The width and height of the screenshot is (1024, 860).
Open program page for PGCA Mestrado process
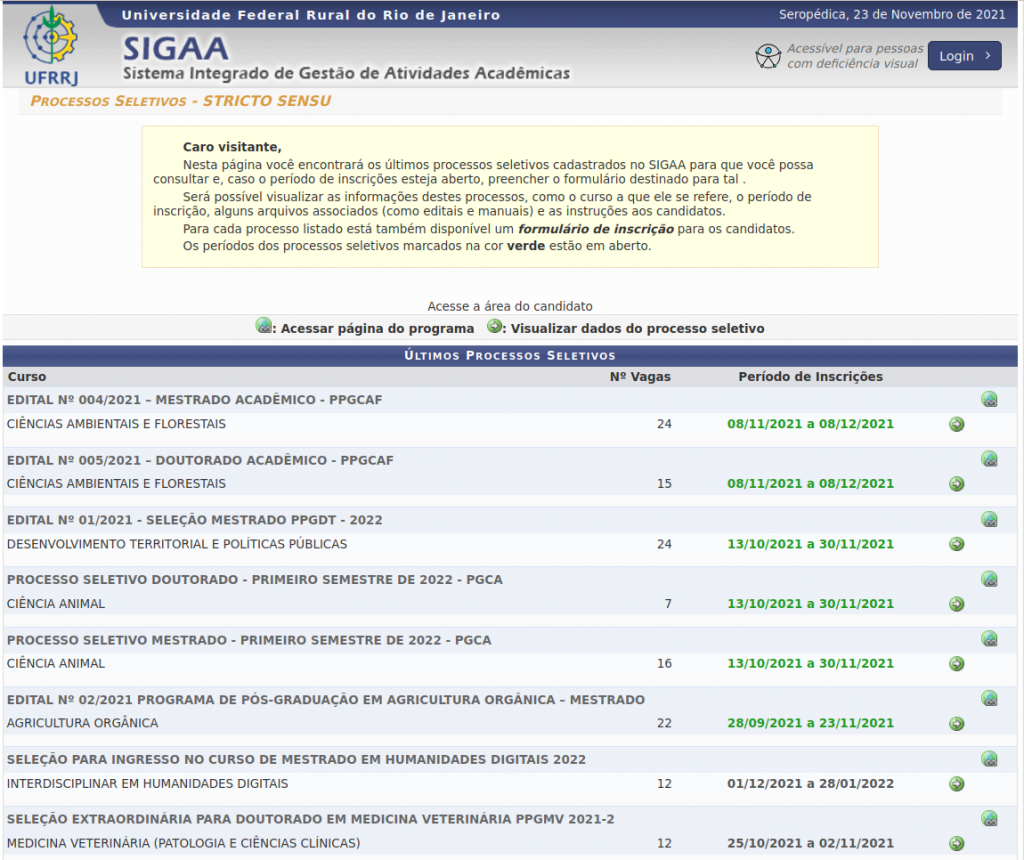(989, 639)
